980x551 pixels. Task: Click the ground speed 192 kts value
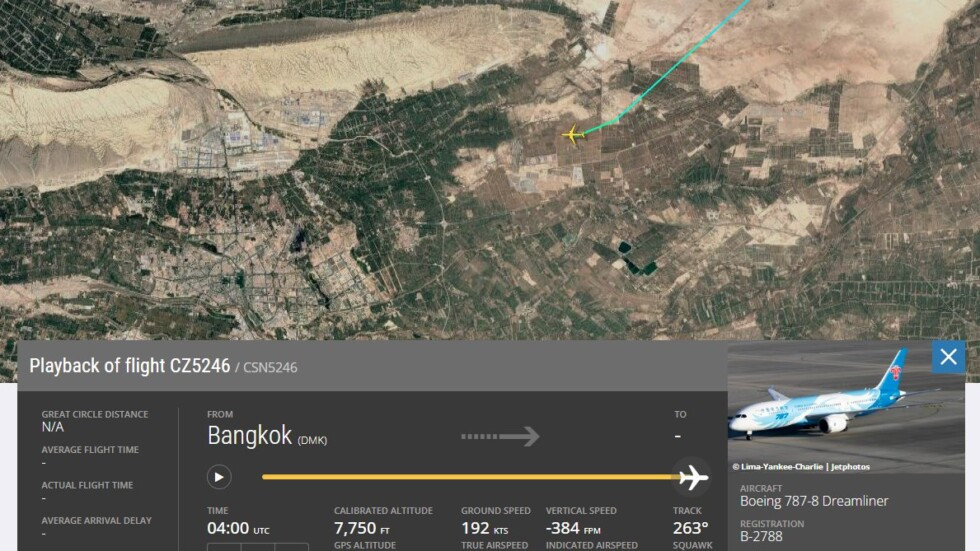484,529
